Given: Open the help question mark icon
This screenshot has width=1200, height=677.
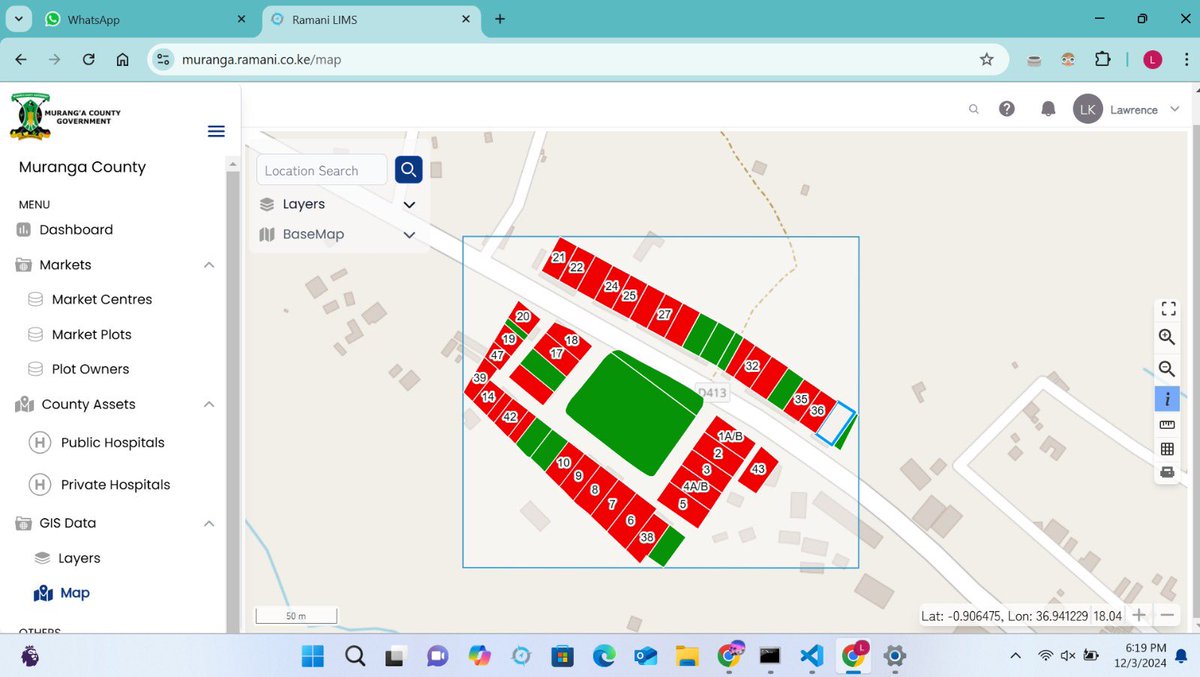Looking at the screenshot, I should click(x=1007, y=109).
